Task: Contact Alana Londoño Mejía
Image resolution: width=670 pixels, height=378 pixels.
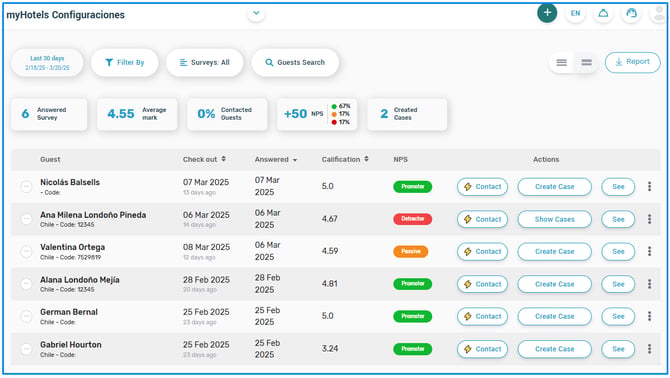Action: pyautogui.click(x=482, y=284)
